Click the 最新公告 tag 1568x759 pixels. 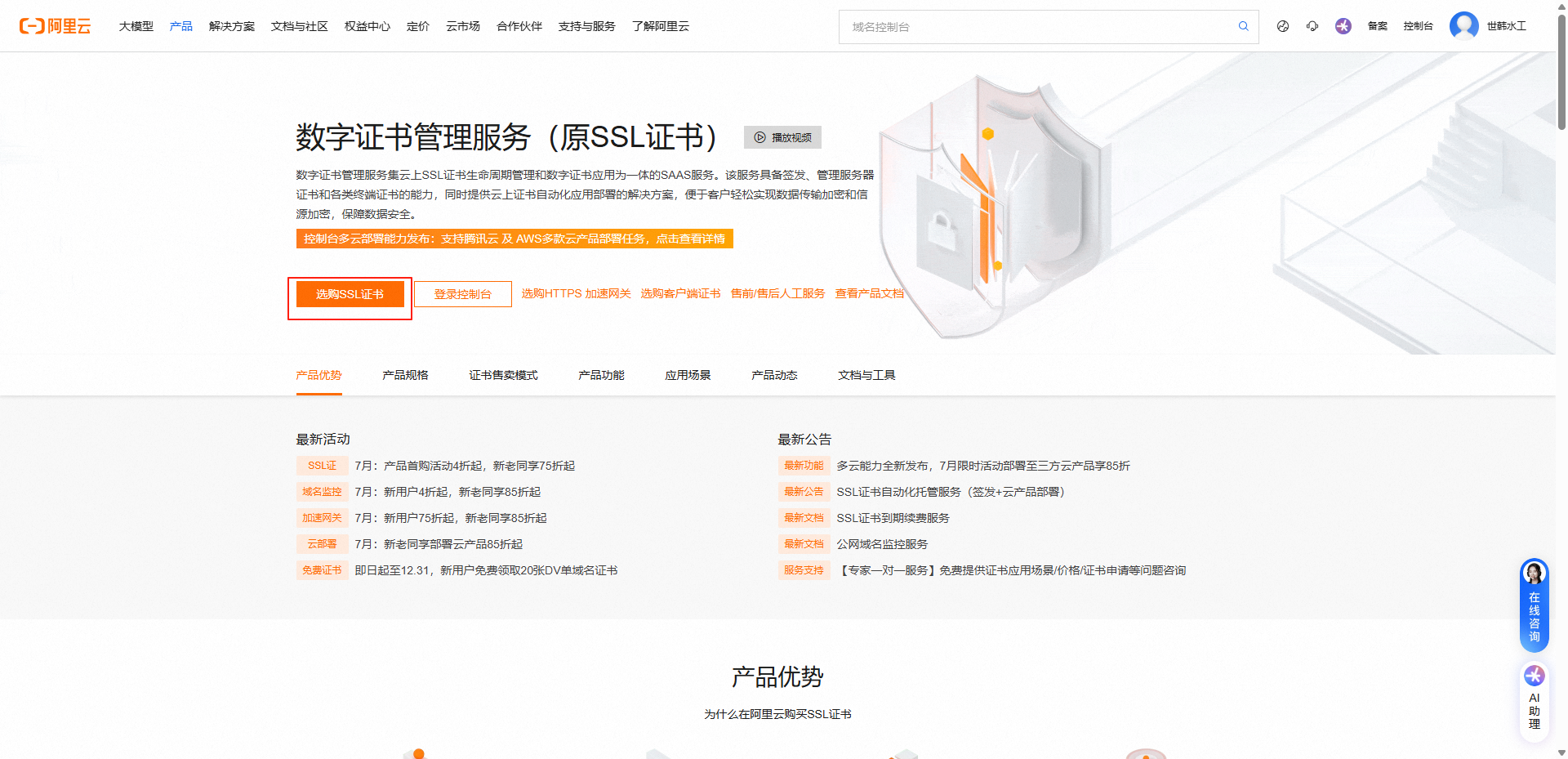(804, 492)
